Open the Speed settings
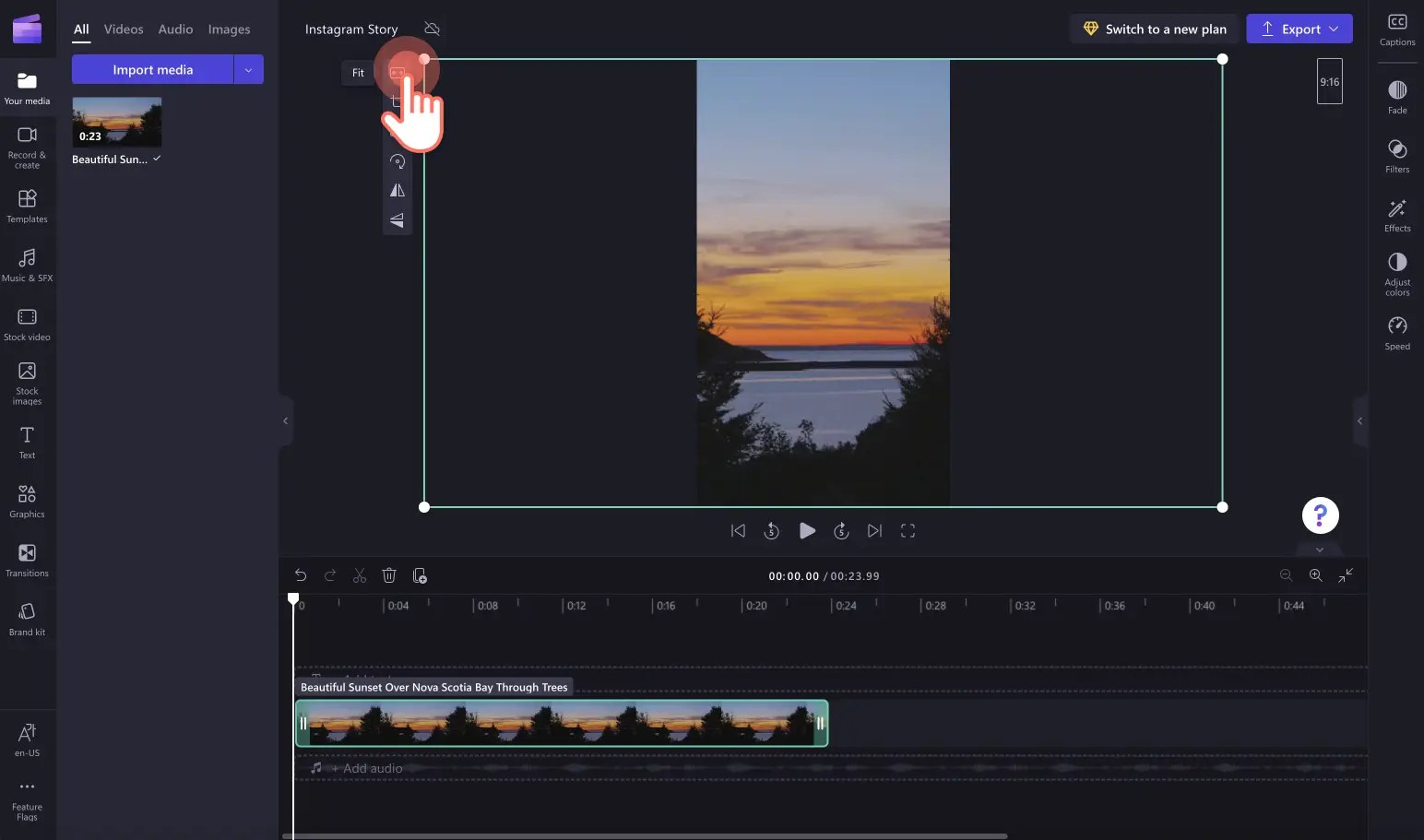 click(x=1397, y=333)
